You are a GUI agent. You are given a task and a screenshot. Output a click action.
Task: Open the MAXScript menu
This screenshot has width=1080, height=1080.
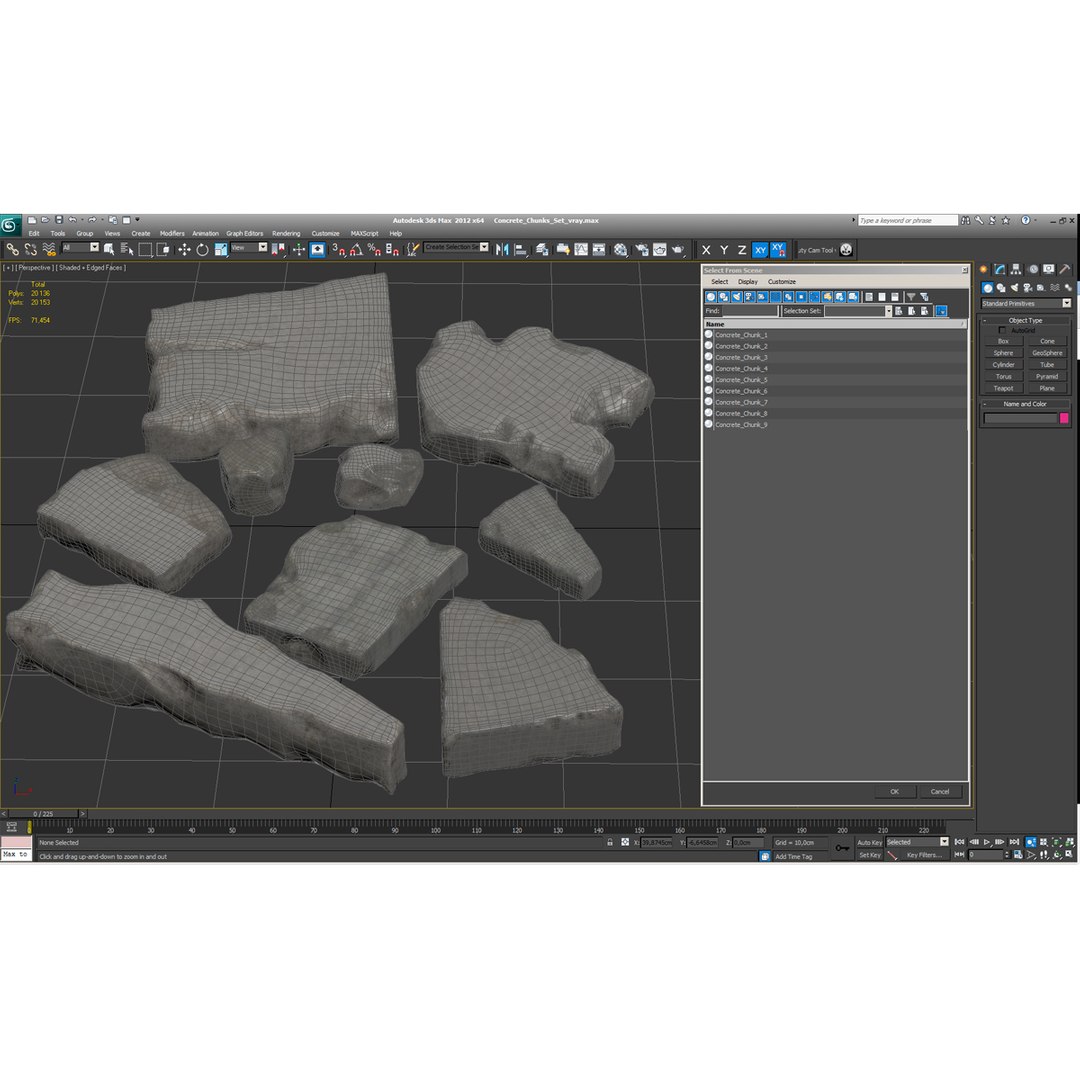point(364,233)
